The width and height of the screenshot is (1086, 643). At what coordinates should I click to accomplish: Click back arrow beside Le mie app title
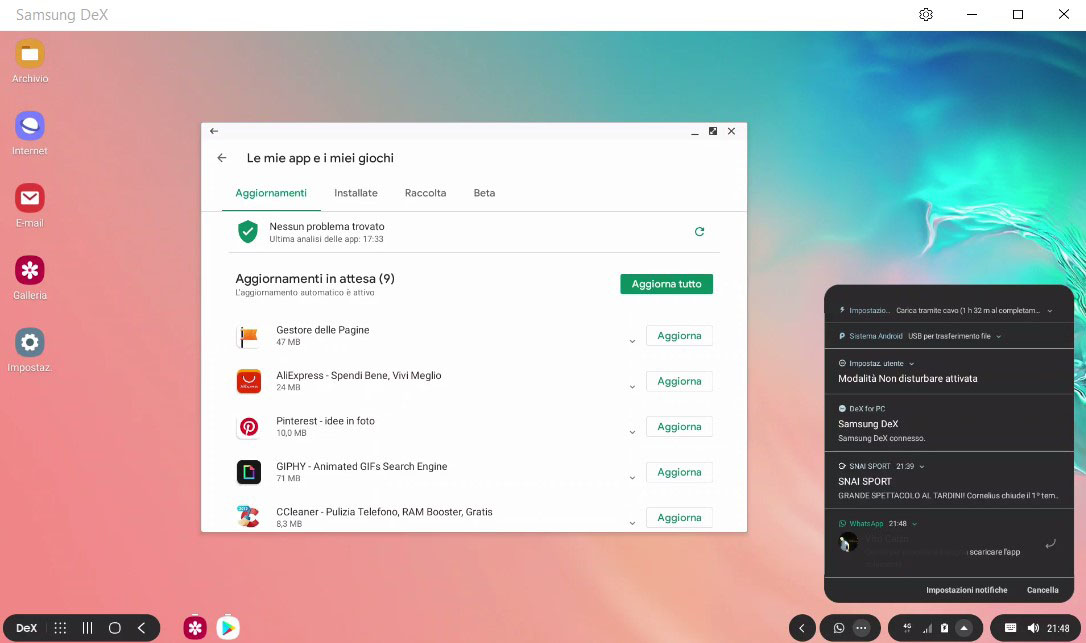222,158
